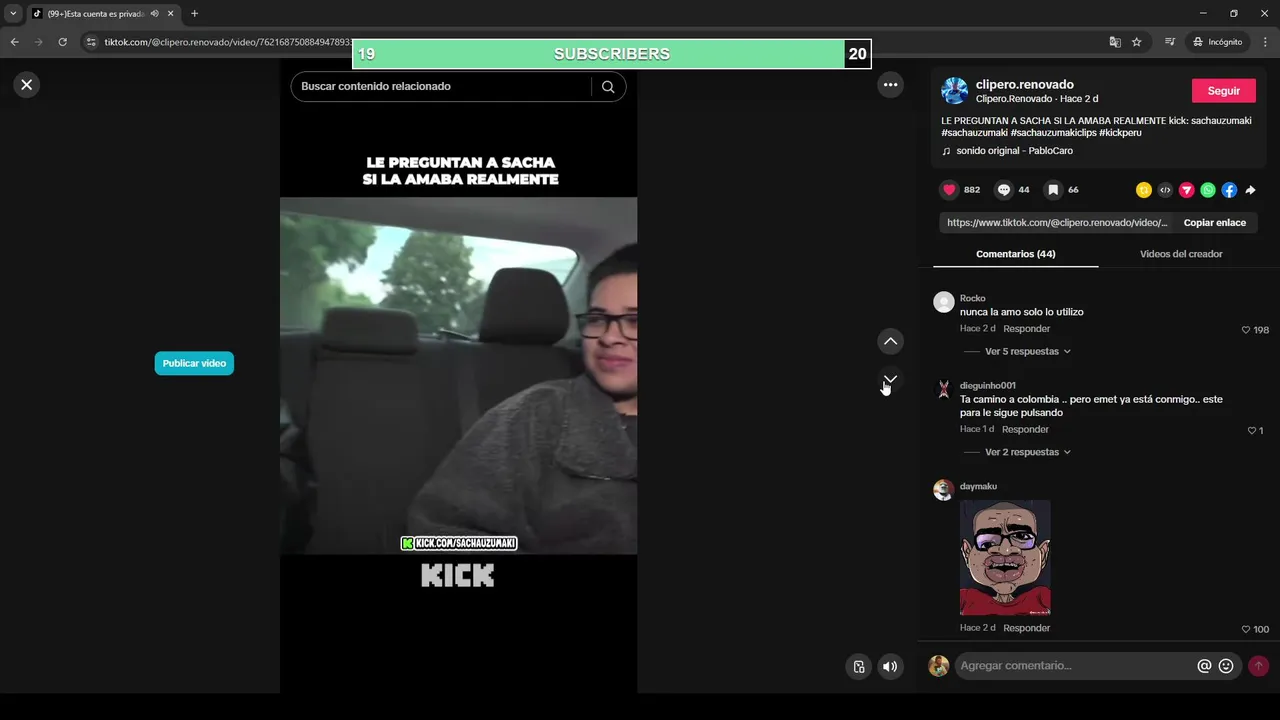Reload page with browser refresh button
This screenshot has height=720, width=1280.
(62, 42)
